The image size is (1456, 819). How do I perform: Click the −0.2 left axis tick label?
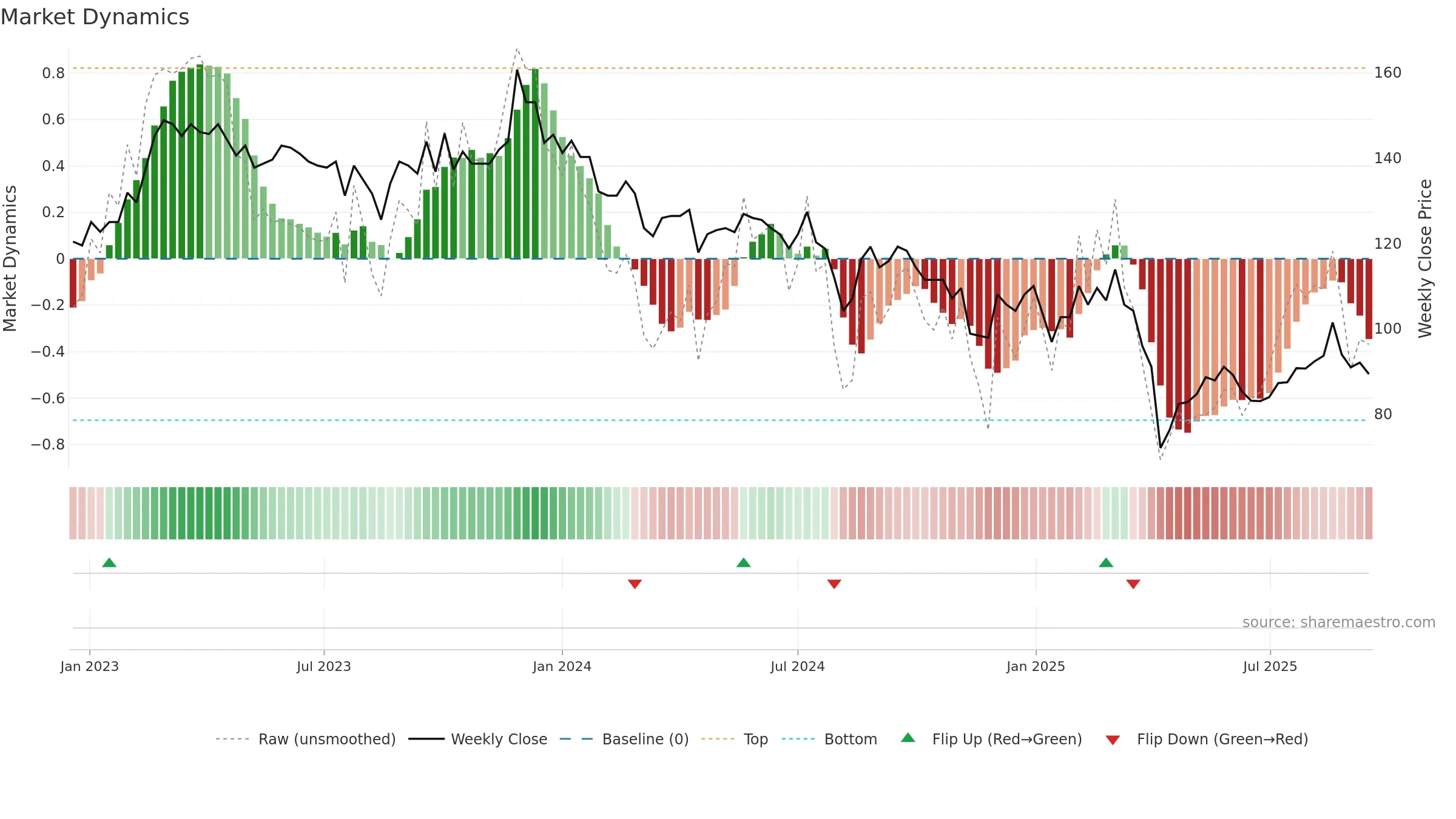[x=48, y=305]
